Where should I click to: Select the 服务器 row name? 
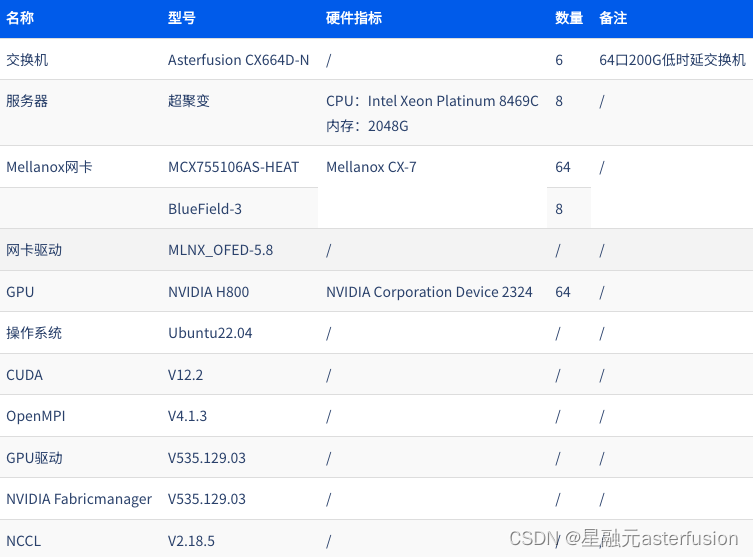27,101
